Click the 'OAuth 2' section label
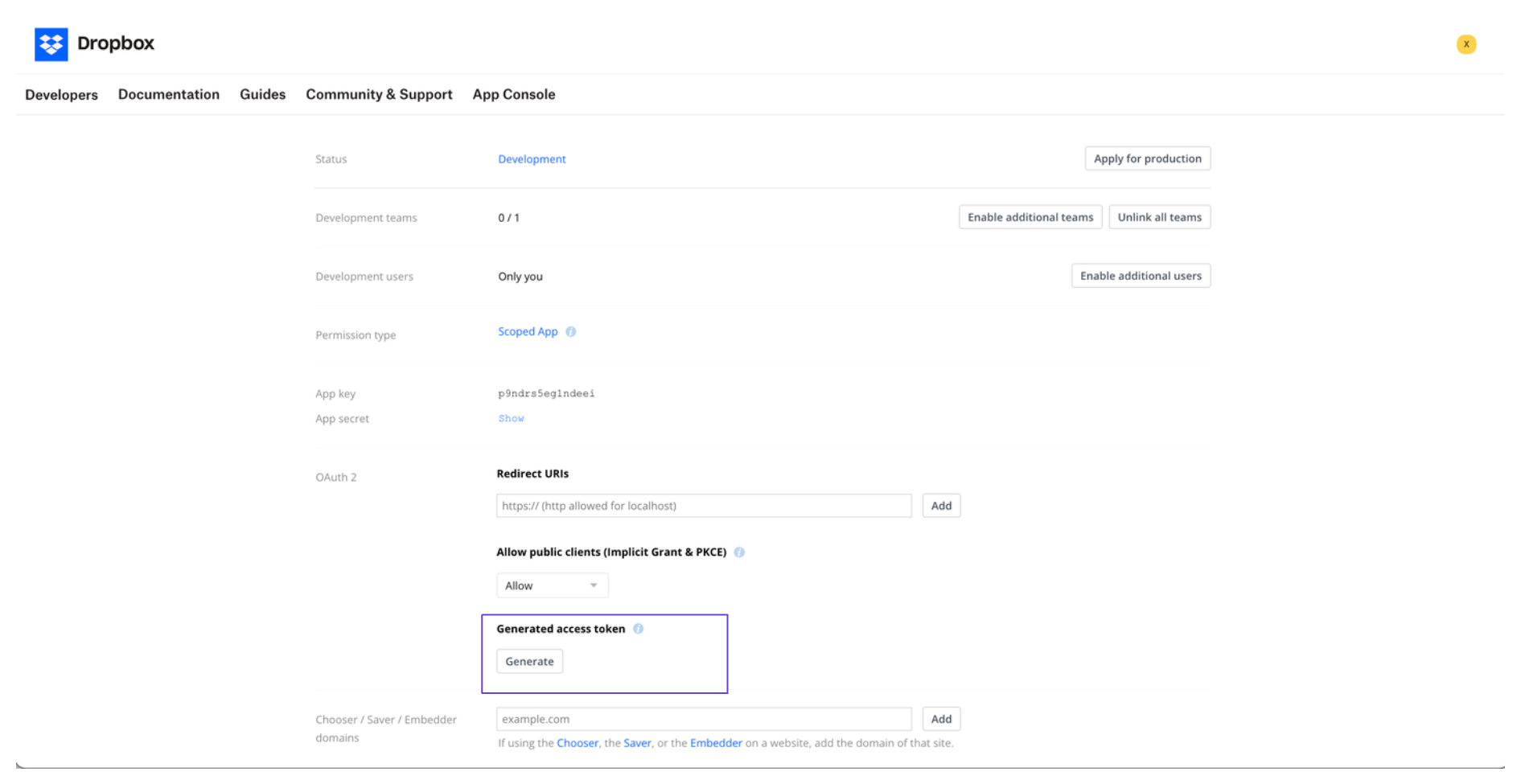 click(335, 478)
